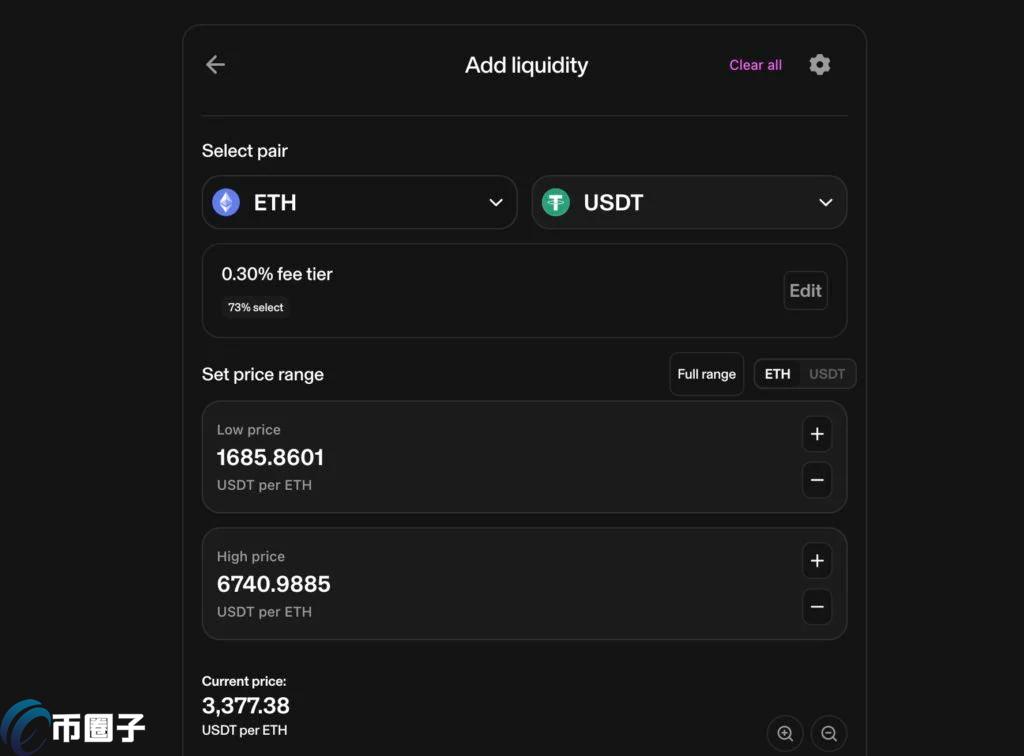1024x756 pixels.
Task: Increase High price with plus button
Action: coord(817,561)
